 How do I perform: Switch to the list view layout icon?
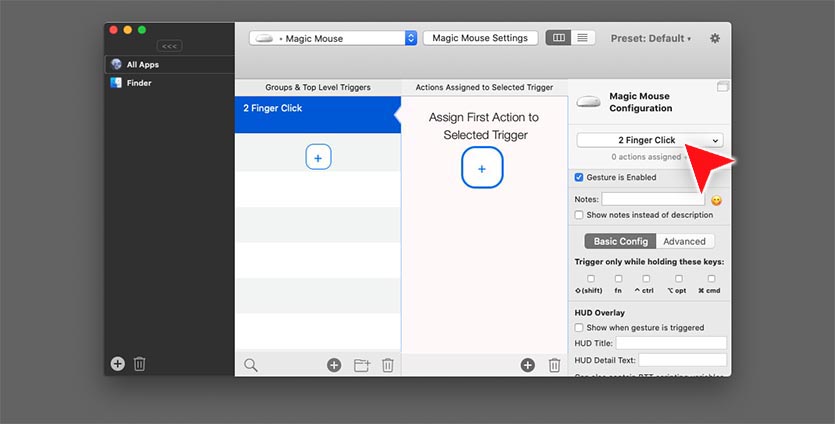(x=583, y=38)
